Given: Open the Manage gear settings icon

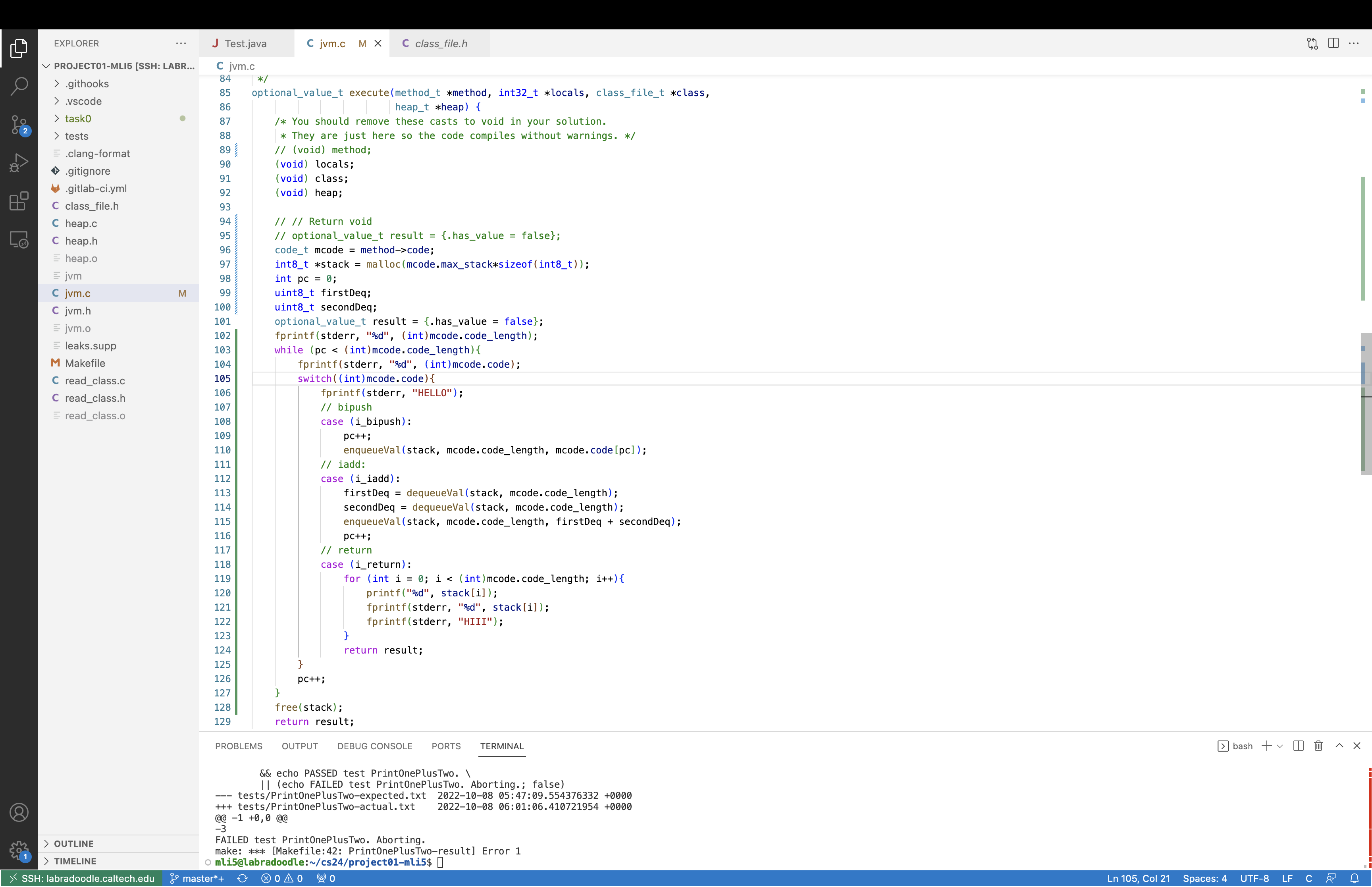Looking at the screenshot, I should coord(19,850).
